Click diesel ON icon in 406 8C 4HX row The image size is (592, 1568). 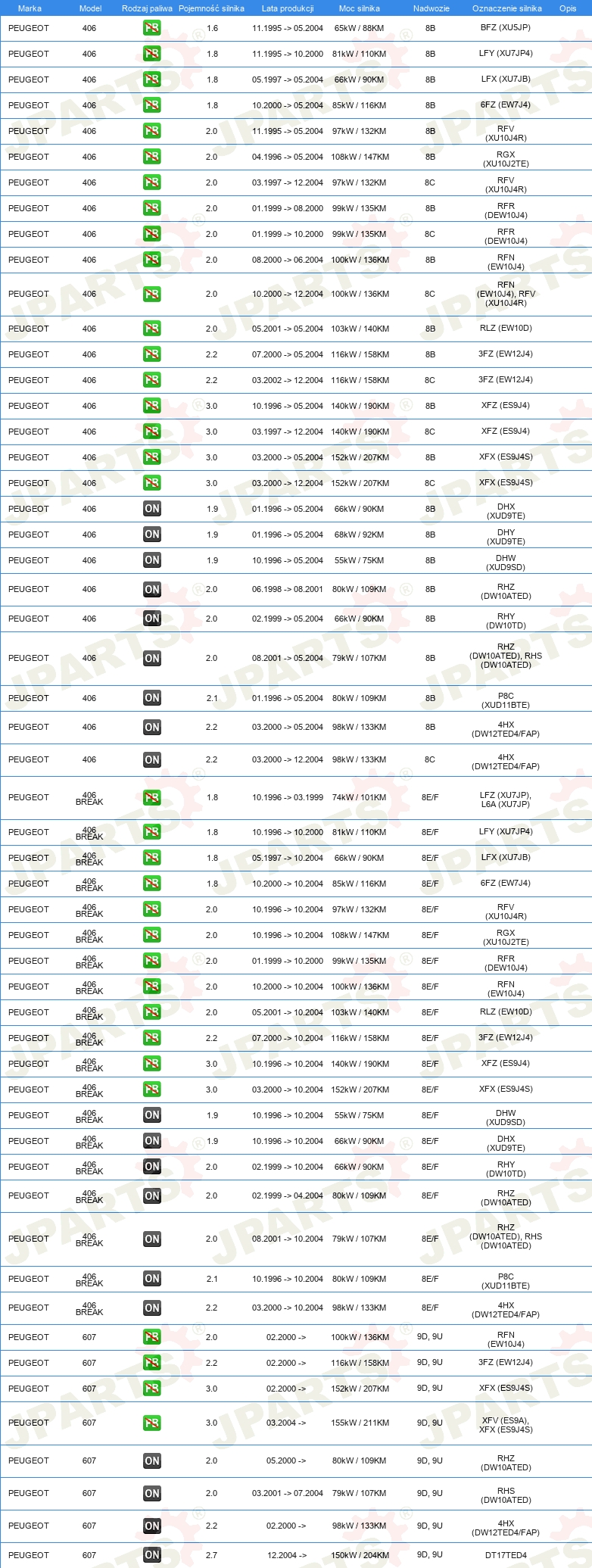click(151, 760)
